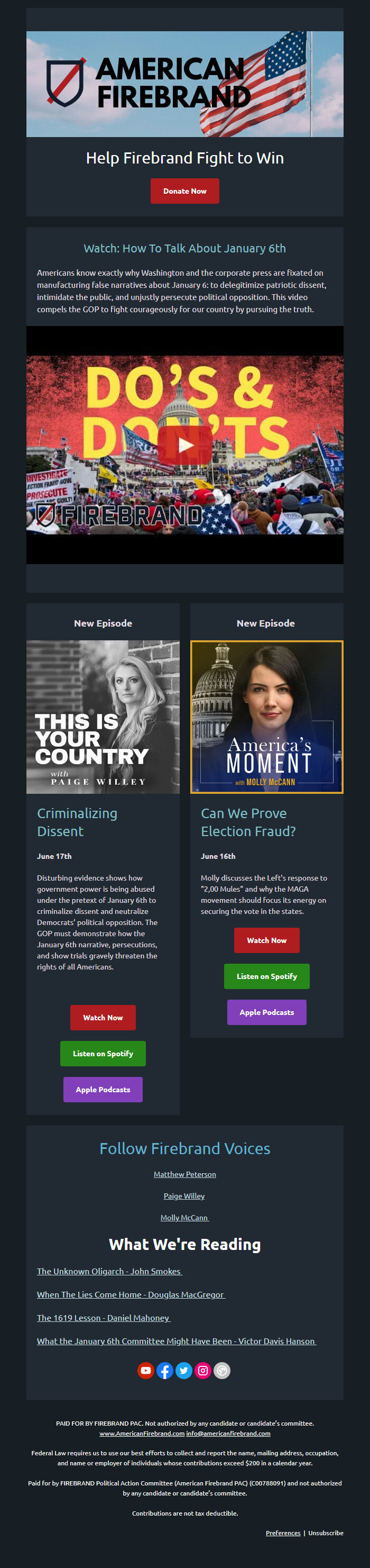Click the Unsubscribe link
Viewport: 370px width, 1568px height.
(326, 1533)
